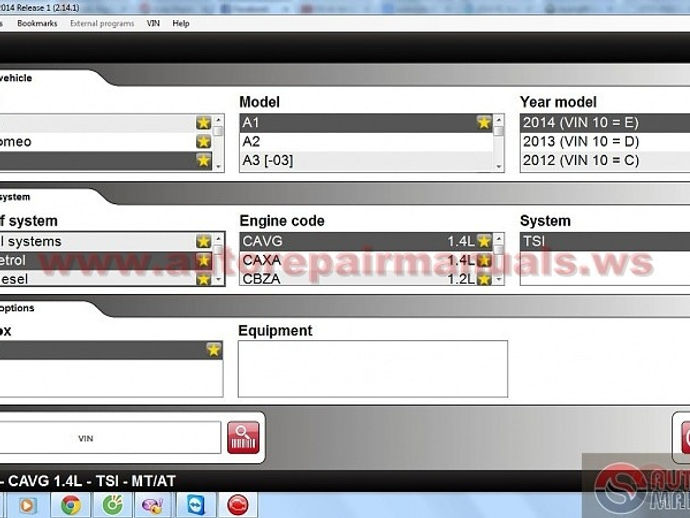Open the media player taskbar icon
The width and height of the screenshot is (690, 518).
[x=27, y=505]
